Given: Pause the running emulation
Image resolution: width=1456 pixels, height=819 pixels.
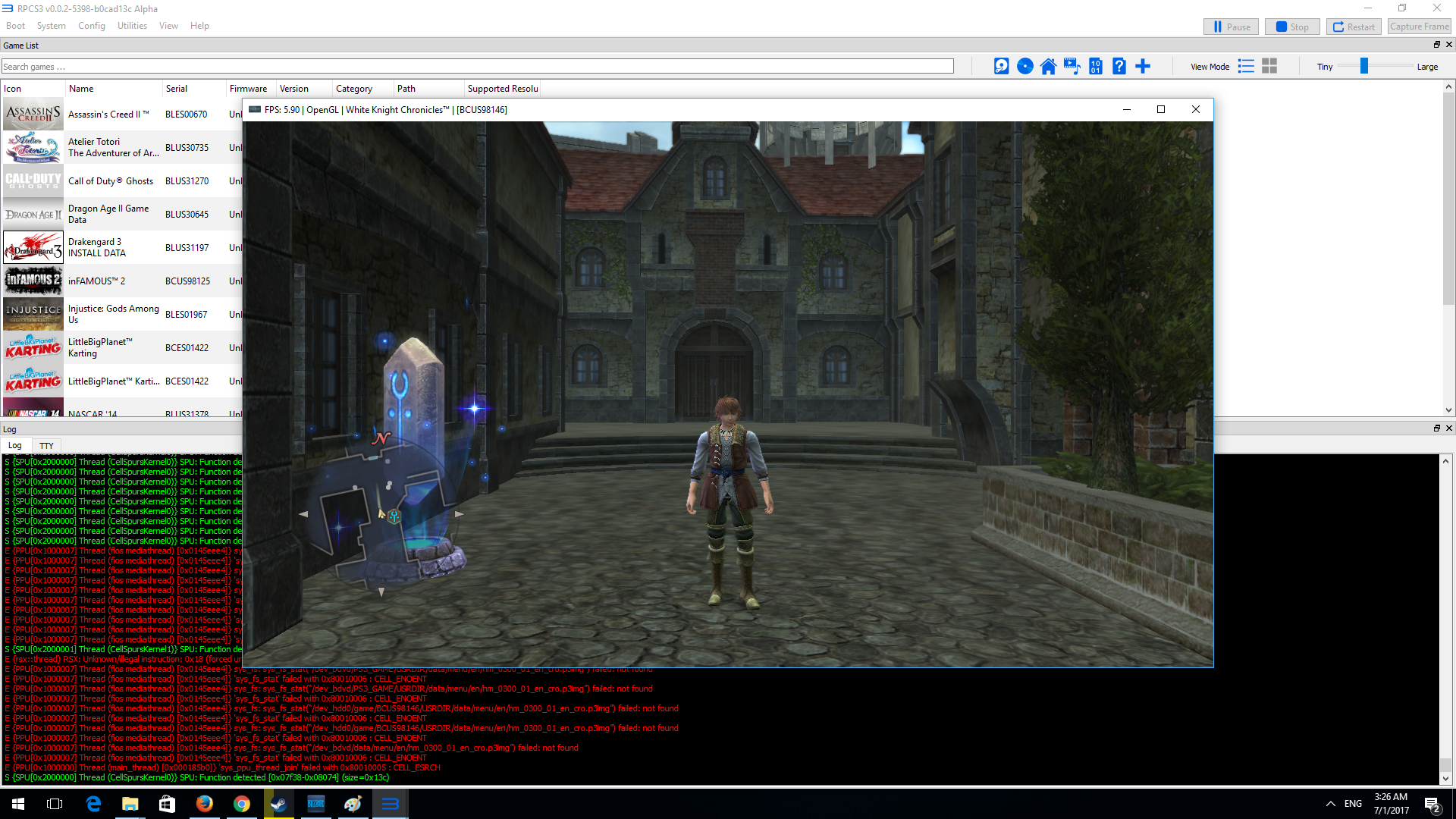Looking at the screenshot, I should (x=1231, y=27).
